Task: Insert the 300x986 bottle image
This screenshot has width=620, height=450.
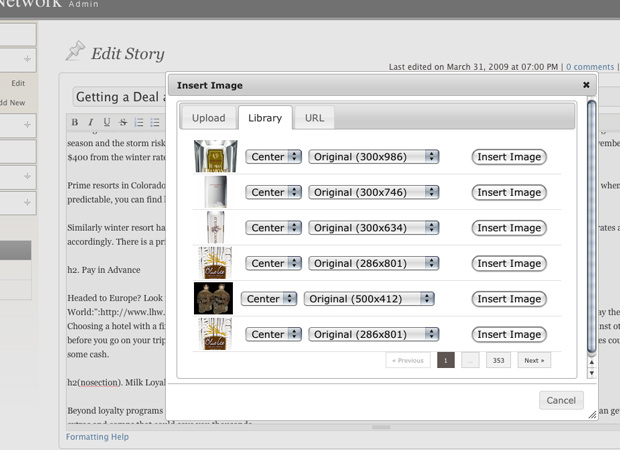Action: 509,157
